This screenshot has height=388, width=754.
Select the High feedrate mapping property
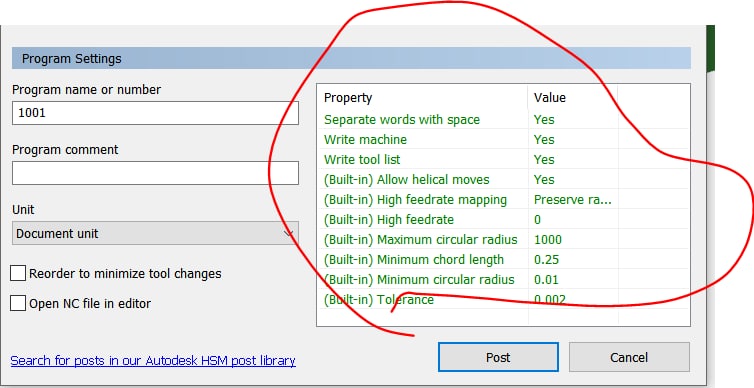pyautogui.click(x=415, y=200)
